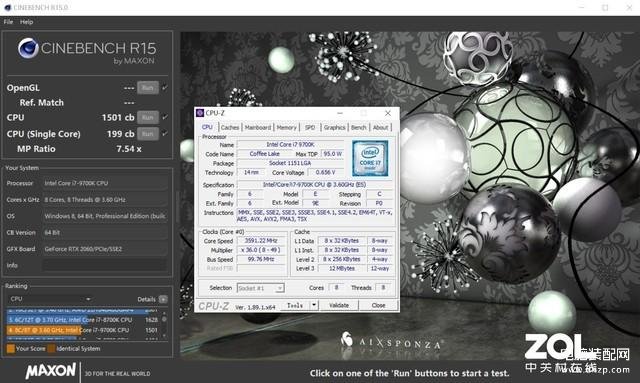Image resolution: width=640 pixels, height=383 pixels.
Task: Click the Core Voltage value in CPU-Z
Action: [x=325, y=173]
